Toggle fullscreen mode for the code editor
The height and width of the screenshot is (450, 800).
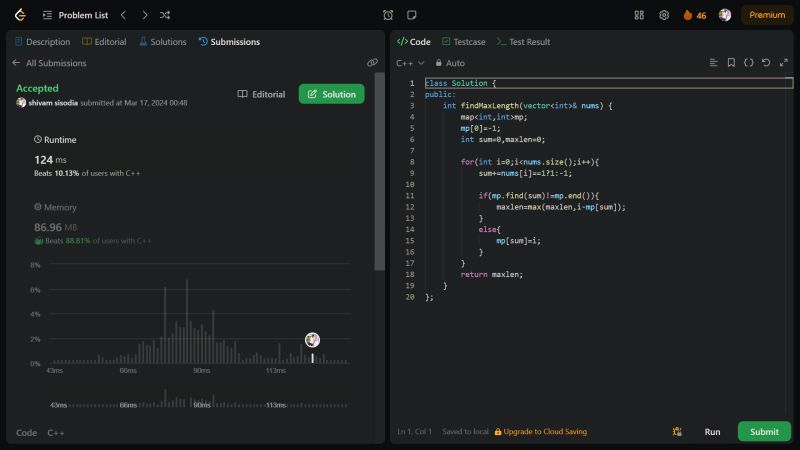point(783,62)
